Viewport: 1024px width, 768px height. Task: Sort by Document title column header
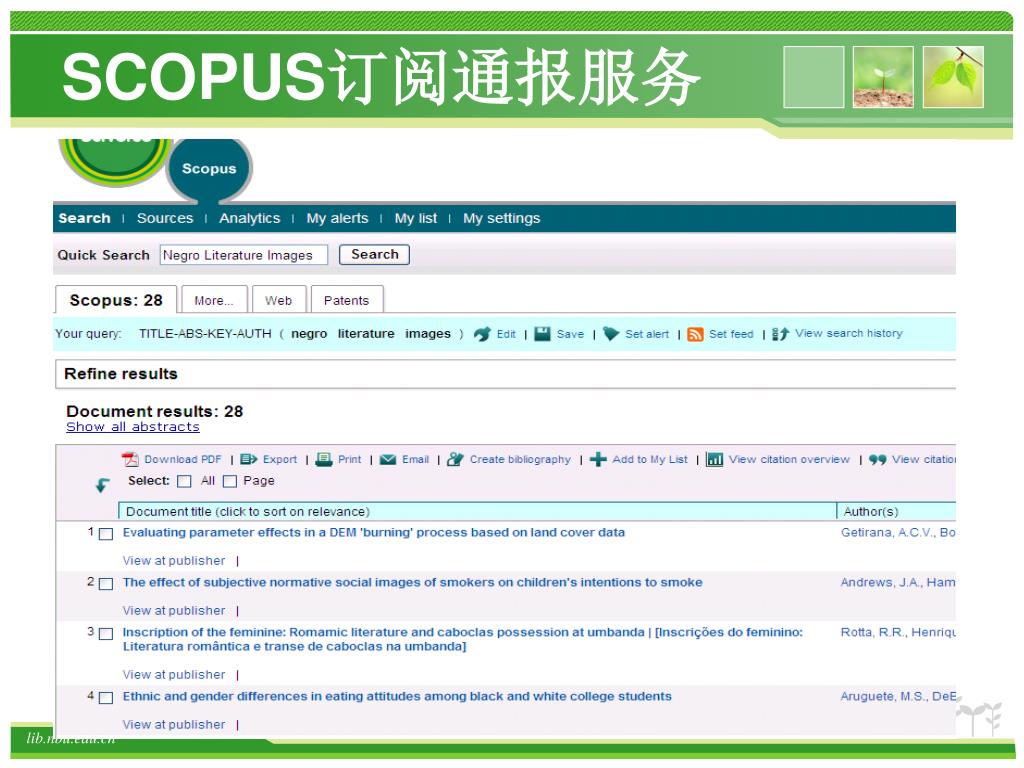[x=477, y=511]
